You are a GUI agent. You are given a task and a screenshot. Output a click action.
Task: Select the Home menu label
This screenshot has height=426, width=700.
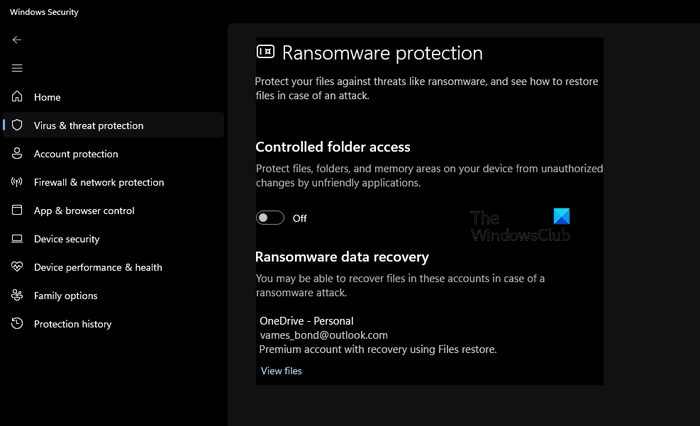47,97
